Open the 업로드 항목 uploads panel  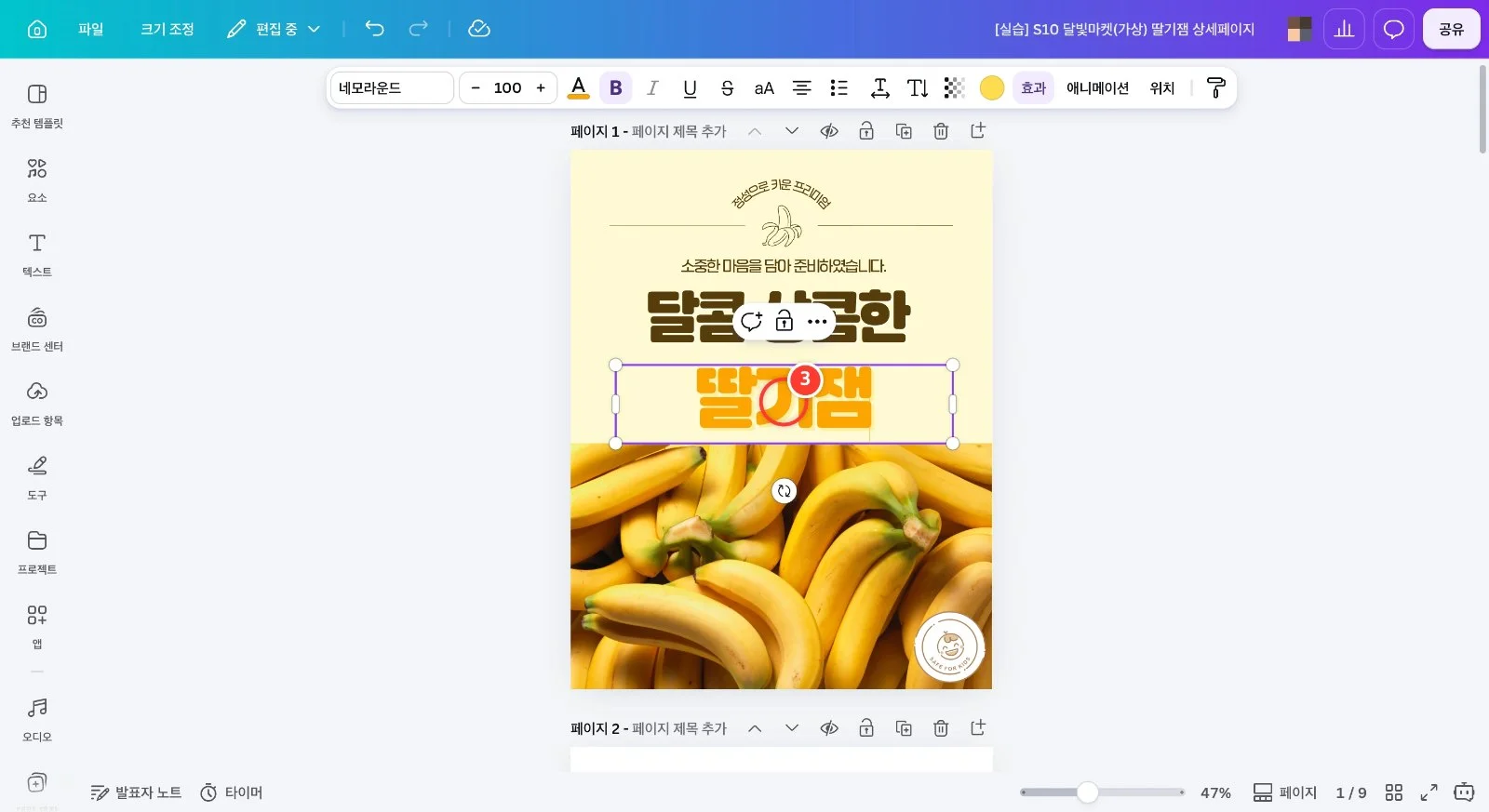[37, 403]
